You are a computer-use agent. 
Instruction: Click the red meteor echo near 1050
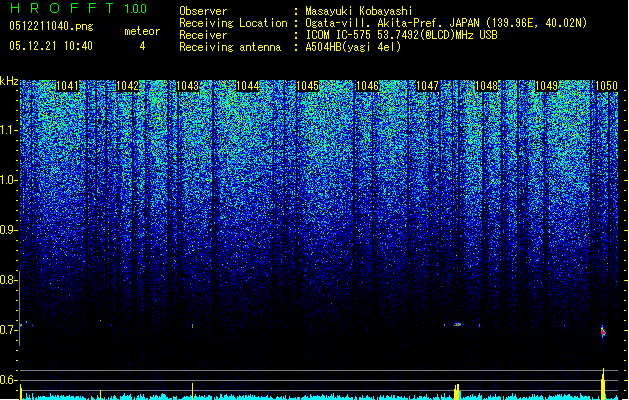click(x=603, y=332)
